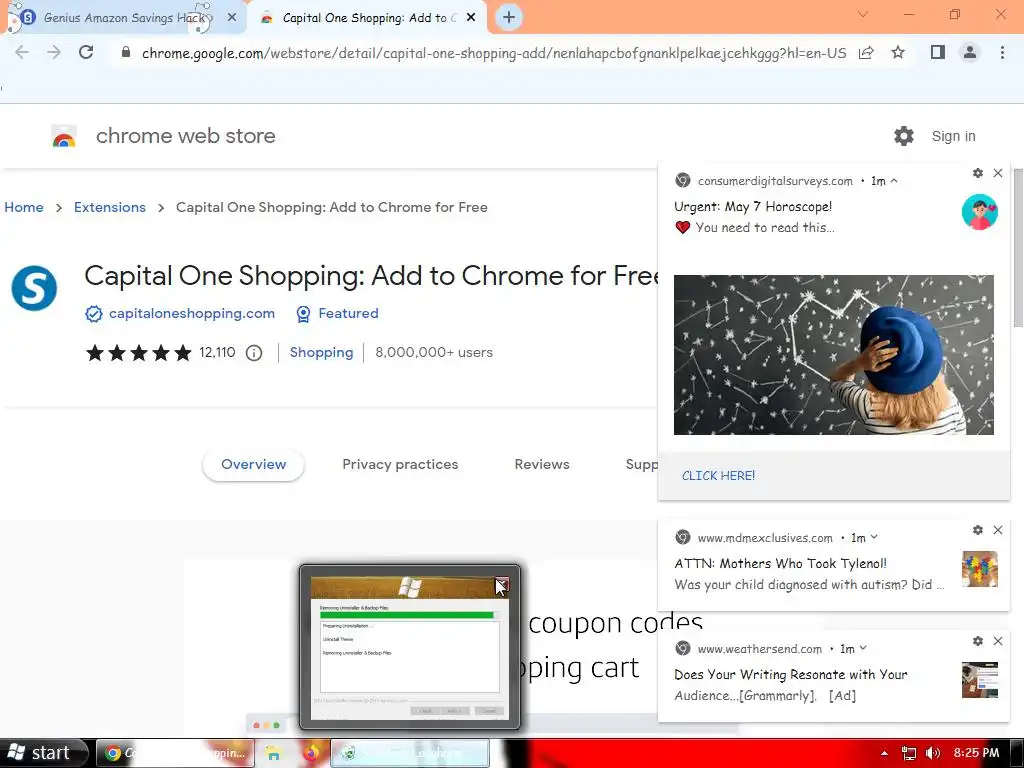Image resolution: width=1024 pixels, height=768 pixels.
Task: Open mdmexclusives notification settings gear
Action: tap(978, 530)
